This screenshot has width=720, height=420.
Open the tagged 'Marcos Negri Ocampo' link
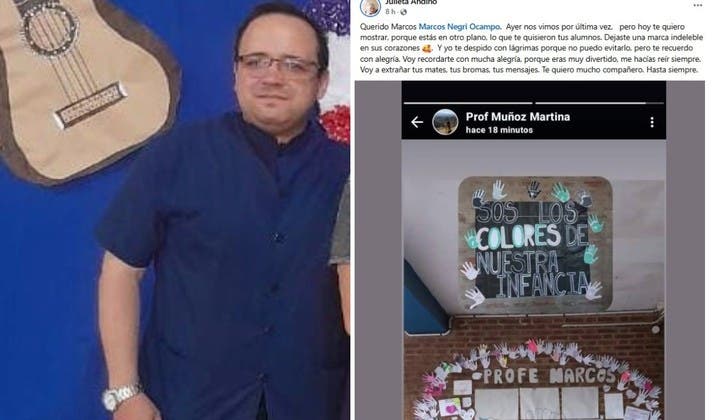point(459,27)
